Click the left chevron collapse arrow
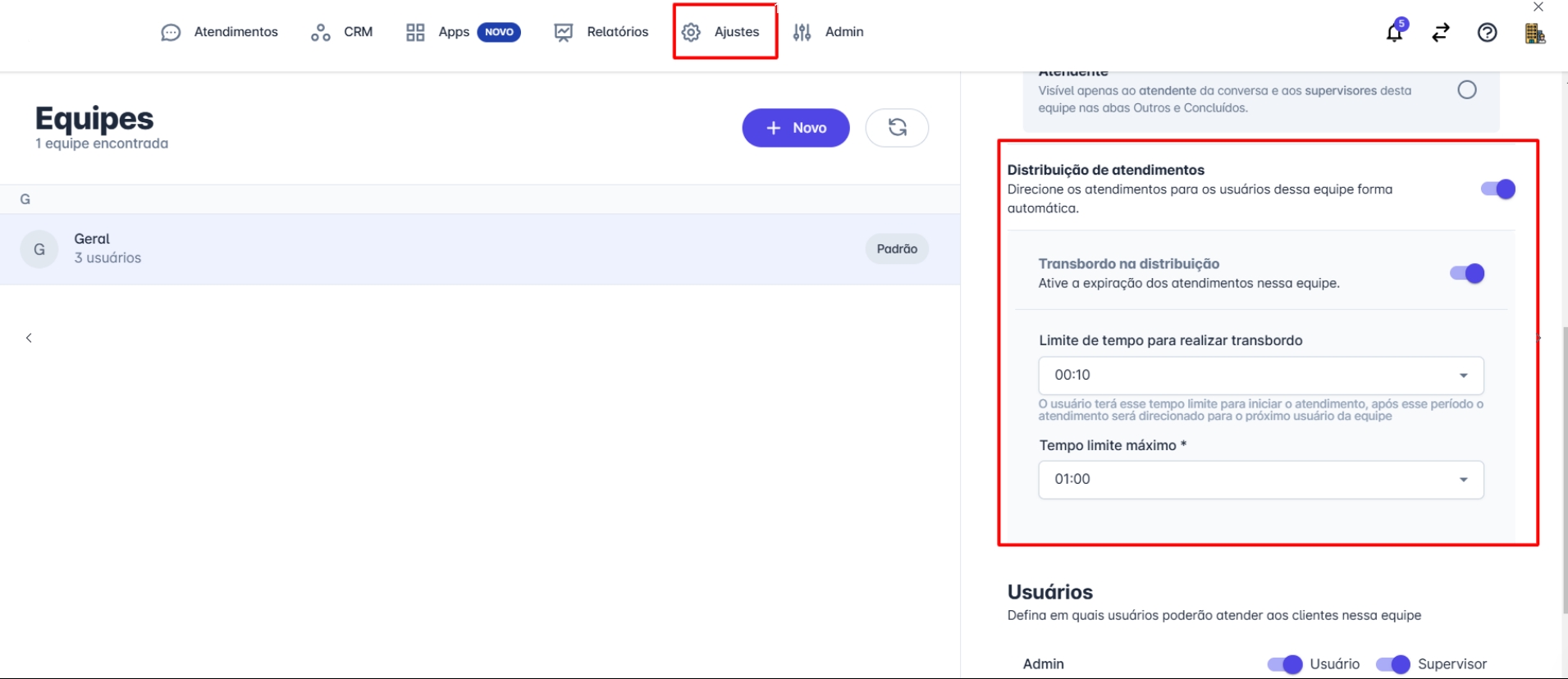This screenshot has width=1568, height=679. point(29,338)
